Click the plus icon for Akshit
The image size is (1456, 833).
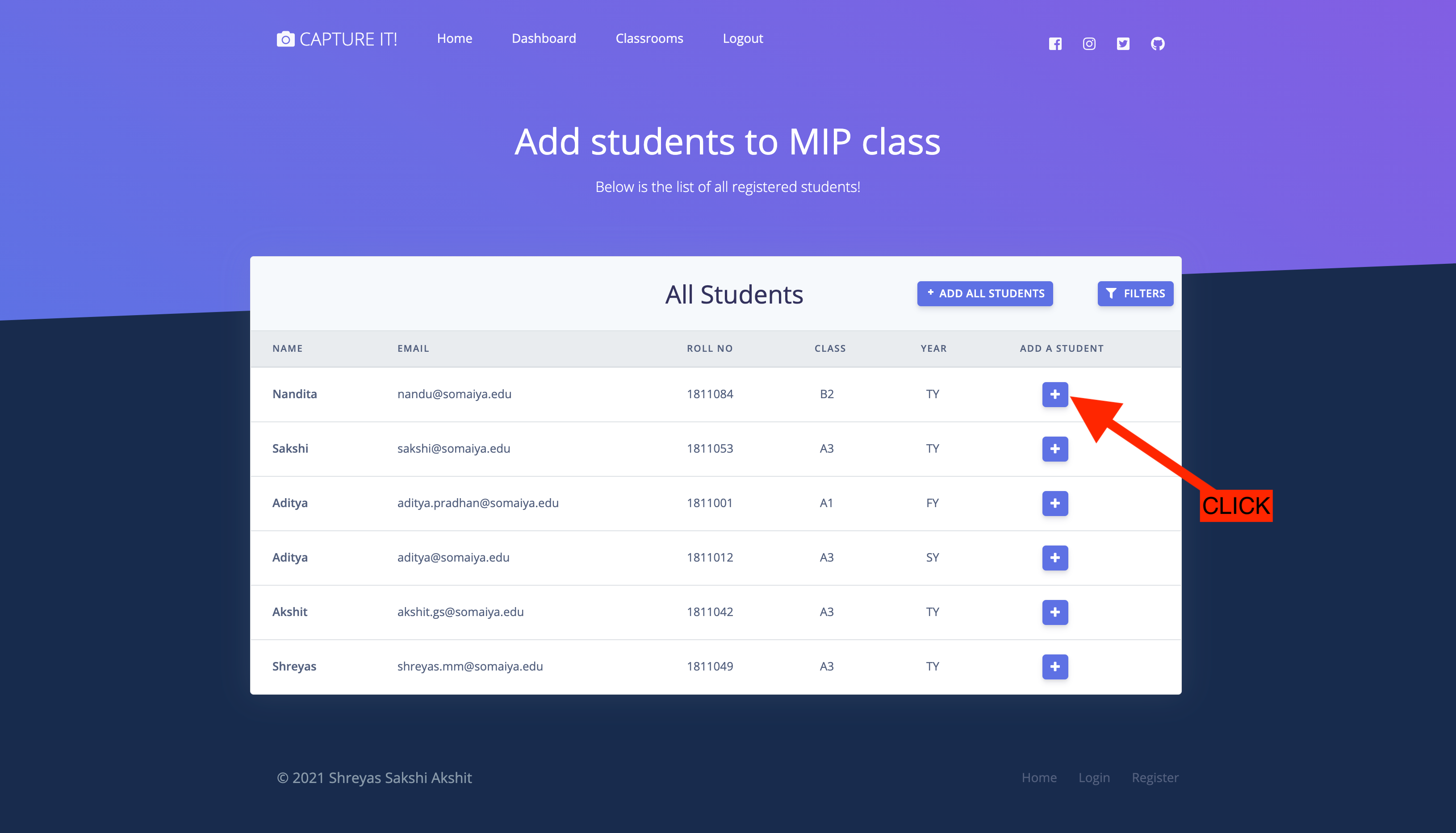[x=1054, y=612]
